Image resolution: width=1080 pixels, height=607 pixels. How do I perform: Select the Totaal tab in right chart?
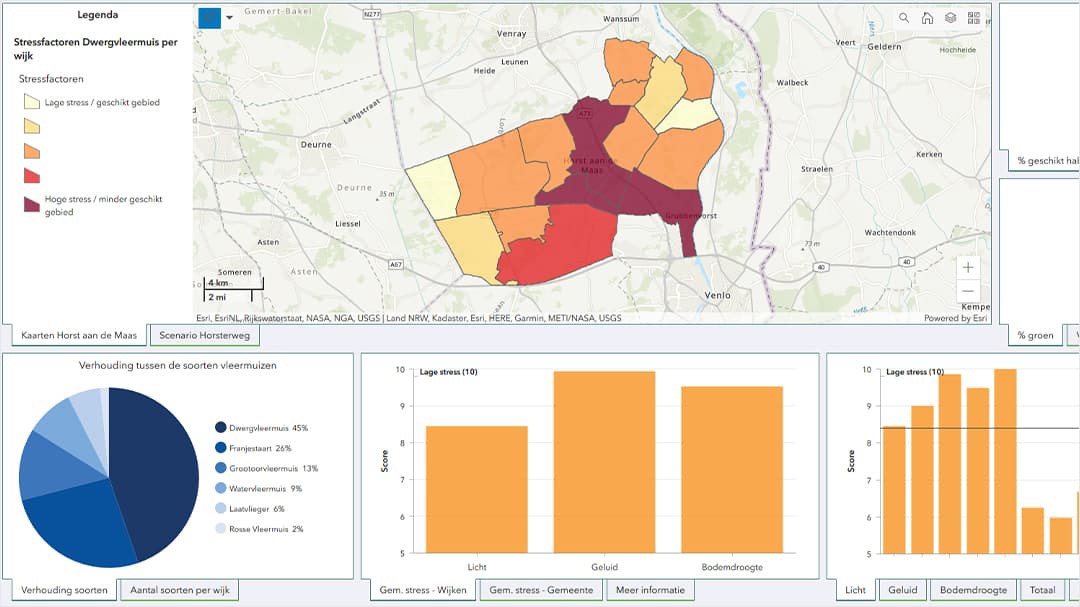[x=1042, y=590]
